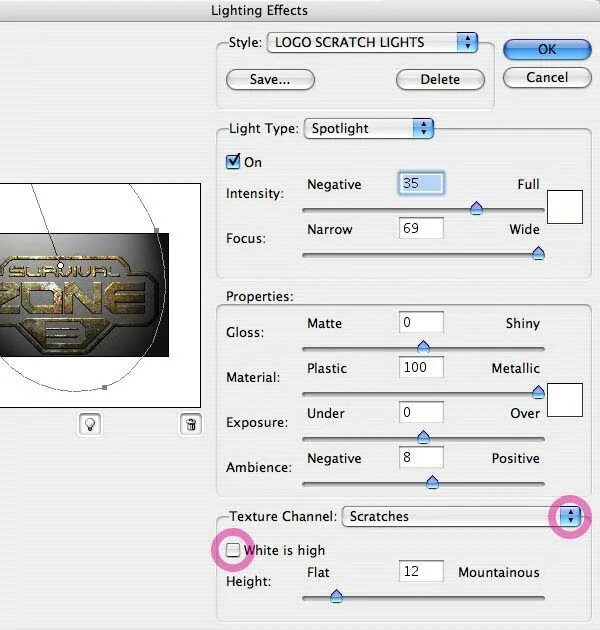The image size is (600, 630).
Task: Click the Intensity slider handle
Action: click(476, 209)
